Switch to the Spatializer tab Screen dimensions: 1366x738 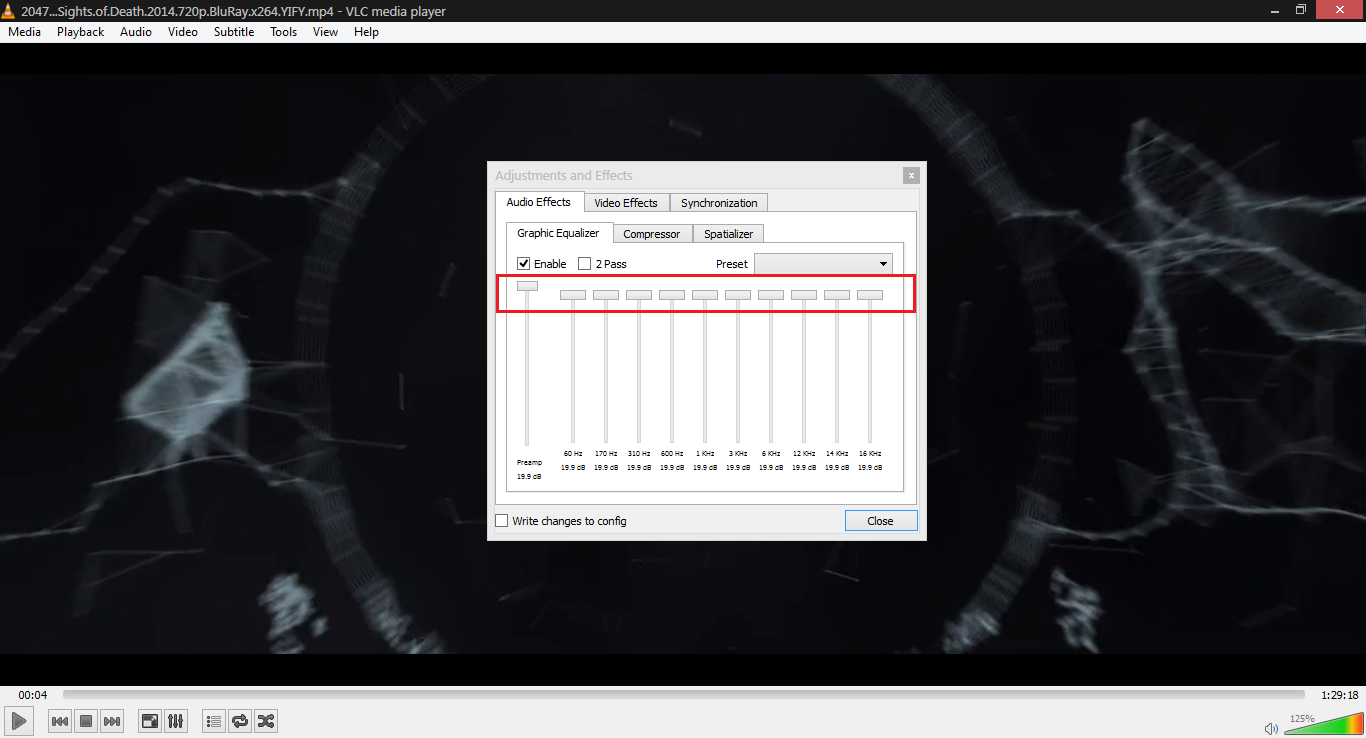point(728,233)
